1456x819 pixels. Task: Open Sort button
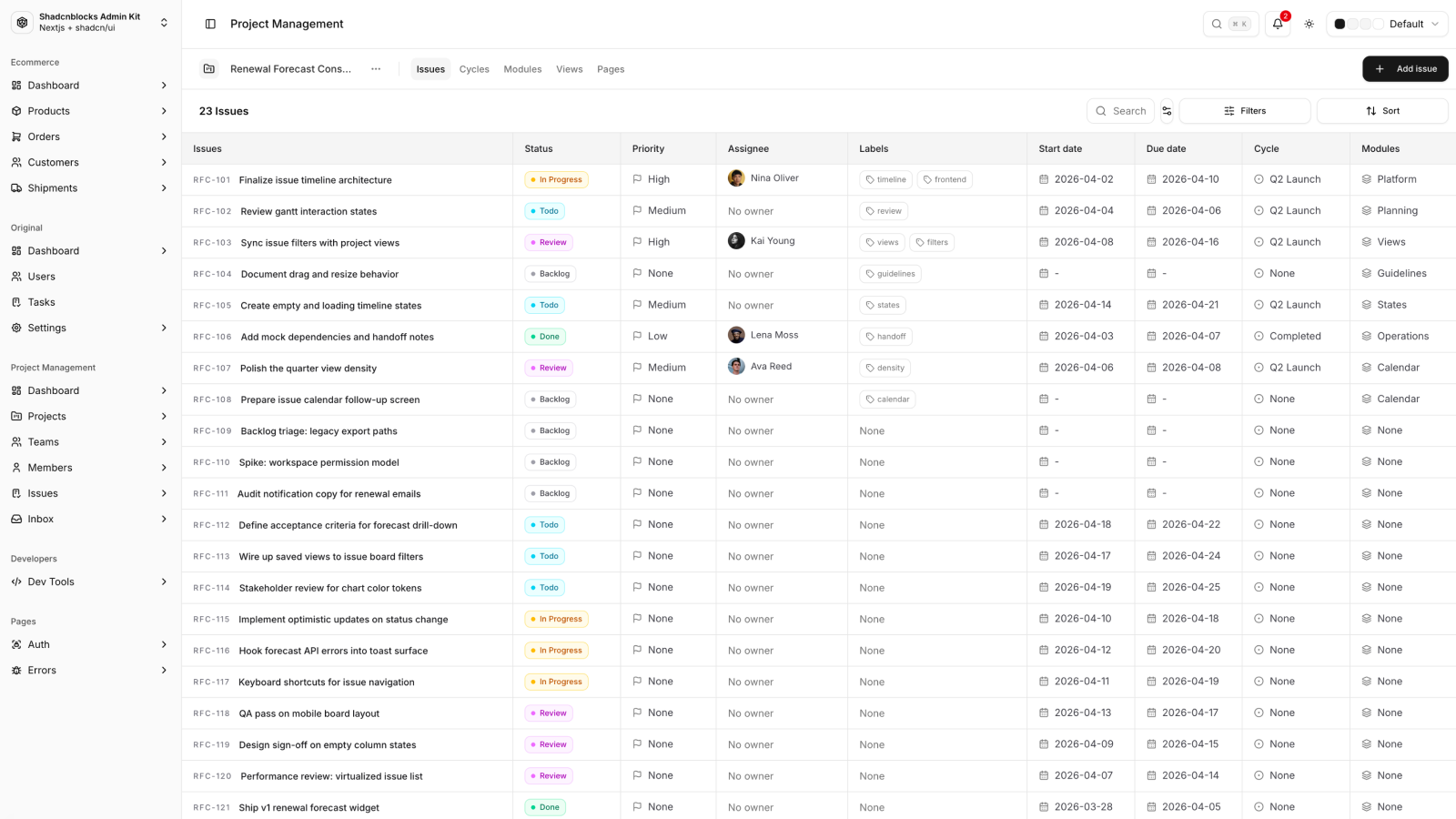click(1382, 111)
